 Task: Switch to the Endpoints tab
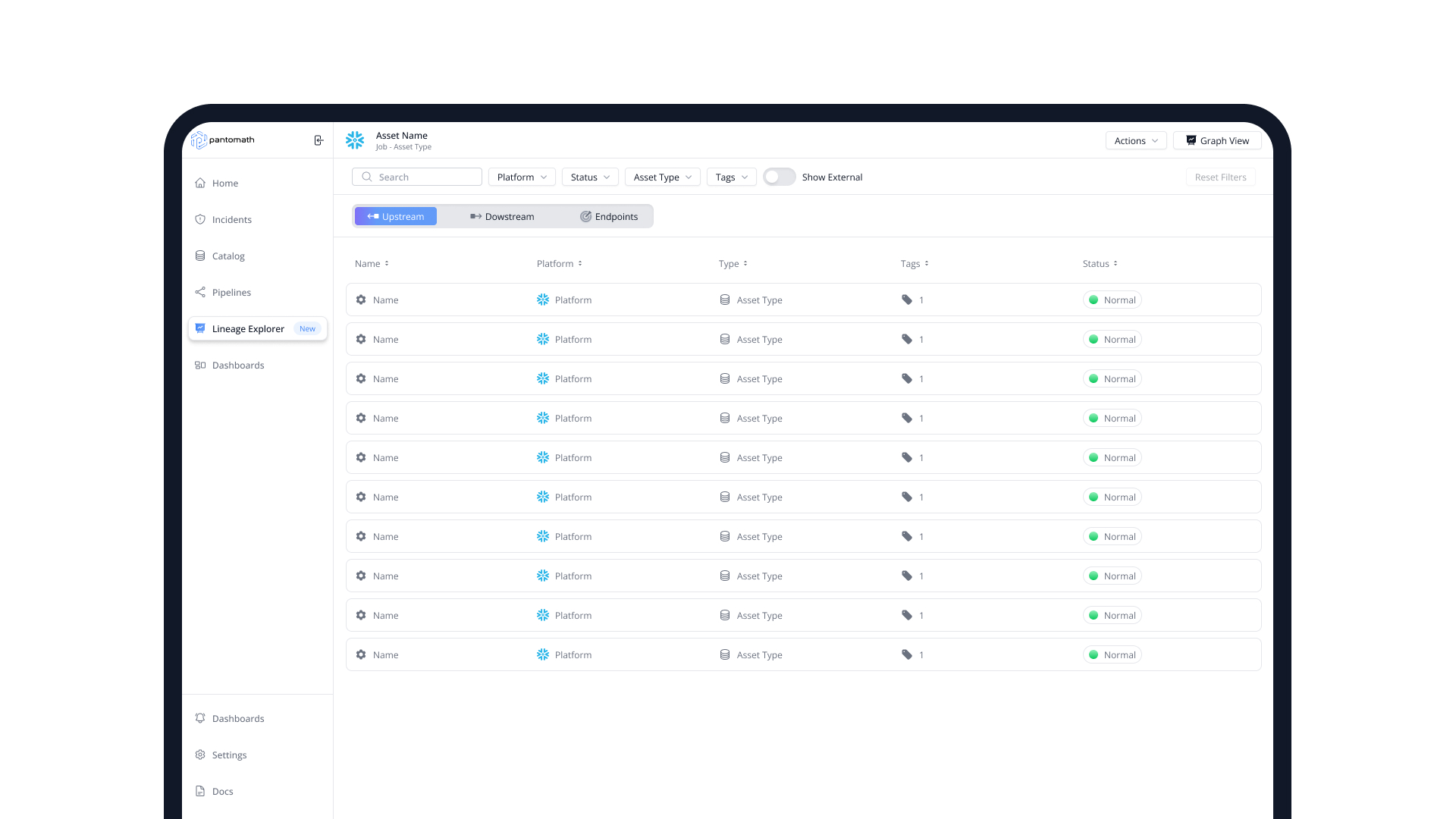click(609, 216)
